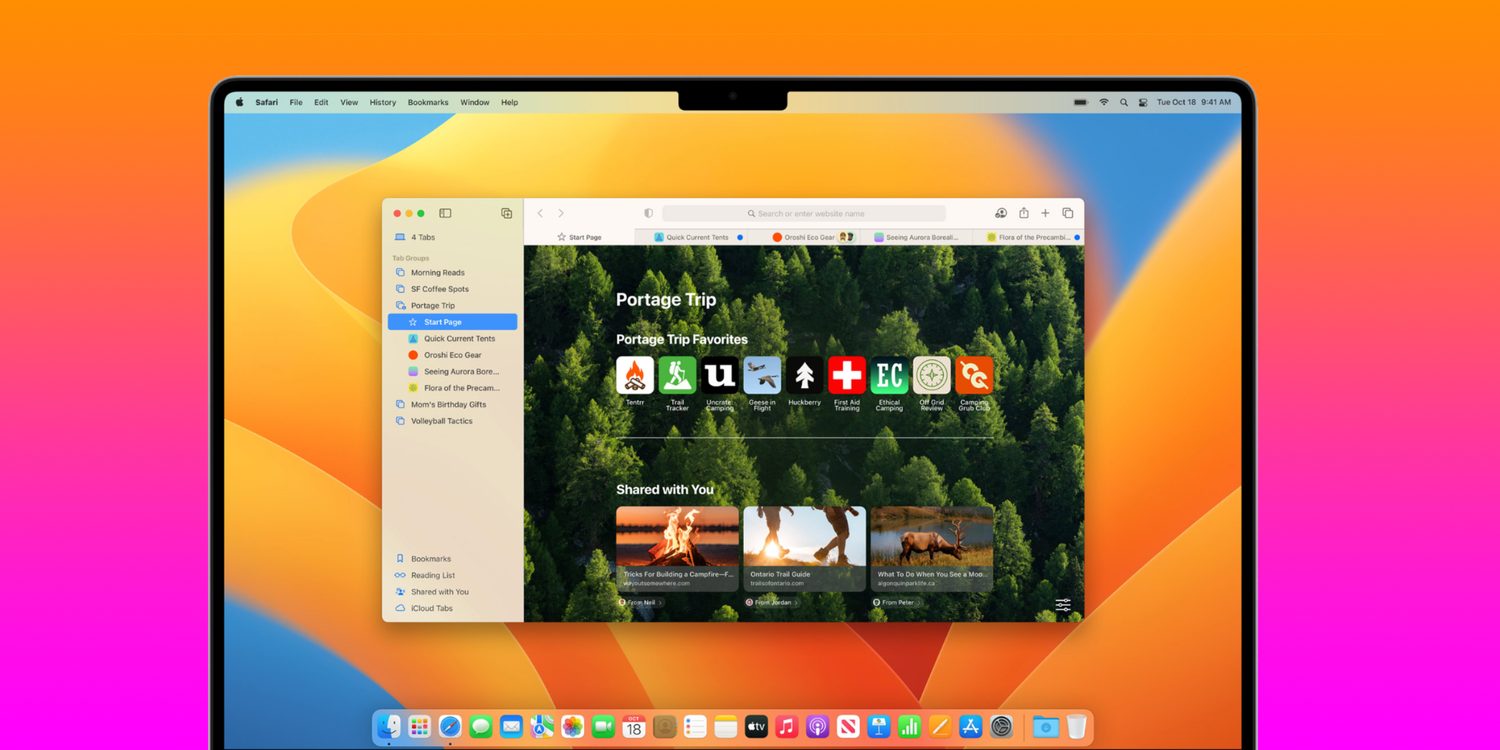The height and width of the screenshot is (750, 1500).
Task: Click the privacy report shield icon
Action: click(x=648, y=213)
